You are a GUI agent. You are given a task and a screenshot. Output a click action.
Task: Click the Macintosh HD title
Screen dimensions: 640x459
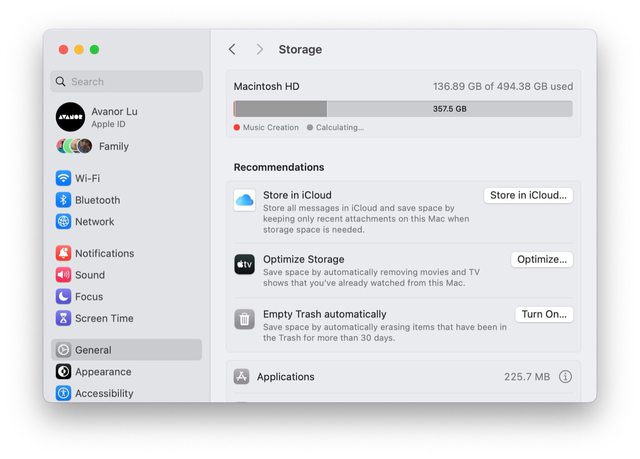click(x=267, y=86)
